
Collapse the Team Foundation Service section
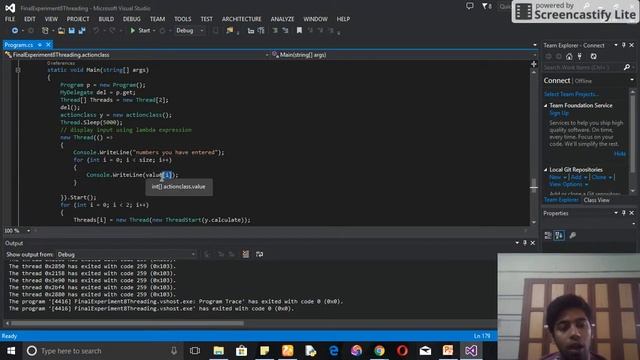point(546,106)
